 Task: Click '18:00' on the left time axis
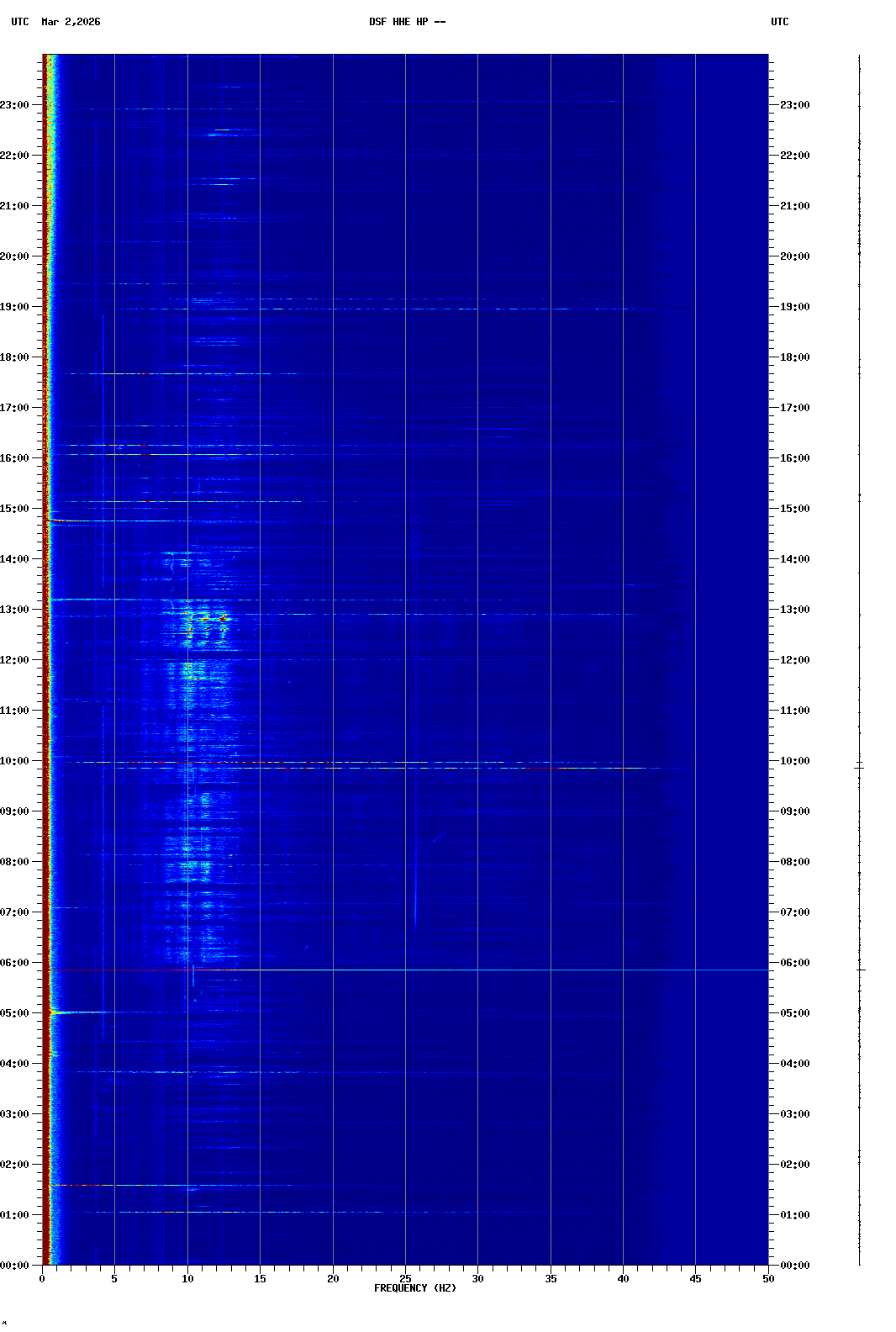[x=14, y=357]
